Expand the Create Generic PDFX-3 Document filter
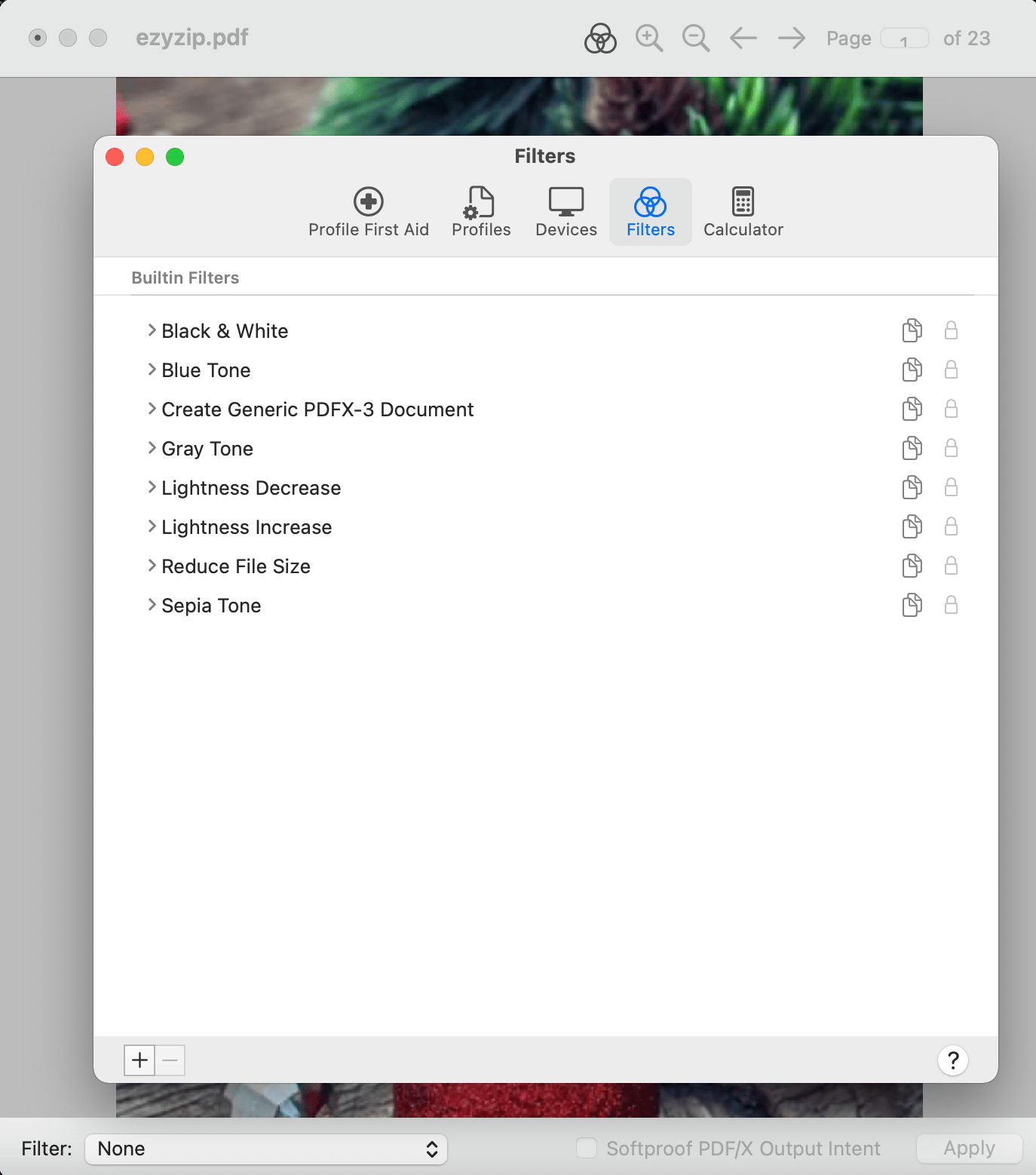 click(x=152, y=409)
